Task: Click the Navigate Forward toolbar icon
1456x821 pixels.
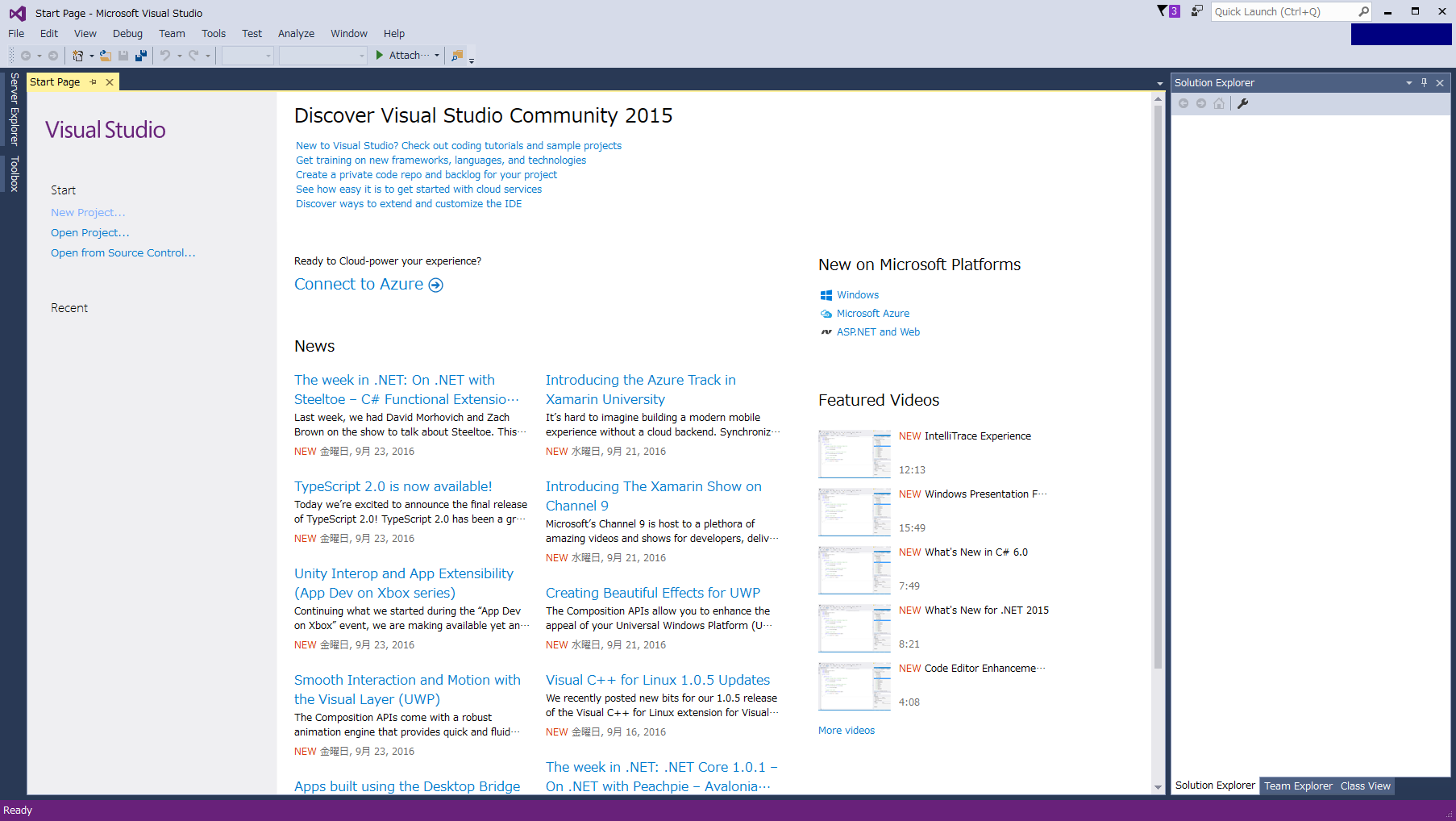Action: pyautogui.click(x=53, y=56)
